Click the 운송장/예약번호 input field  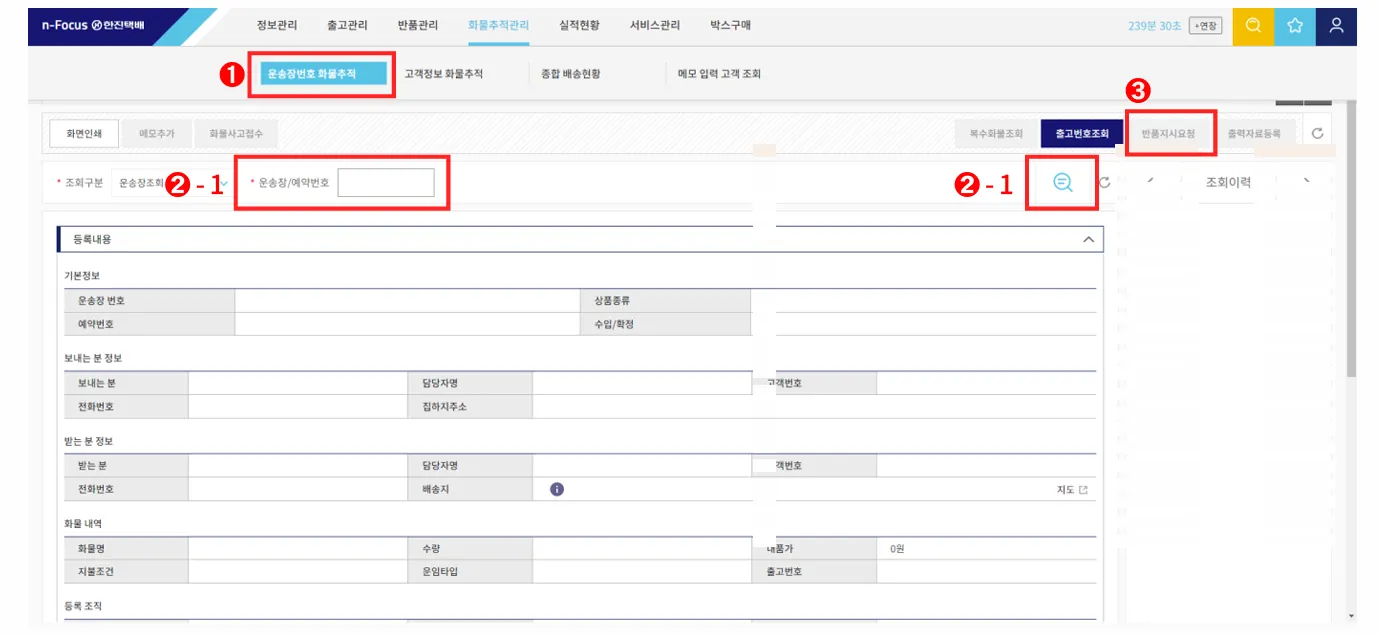[x=386, y=183]
